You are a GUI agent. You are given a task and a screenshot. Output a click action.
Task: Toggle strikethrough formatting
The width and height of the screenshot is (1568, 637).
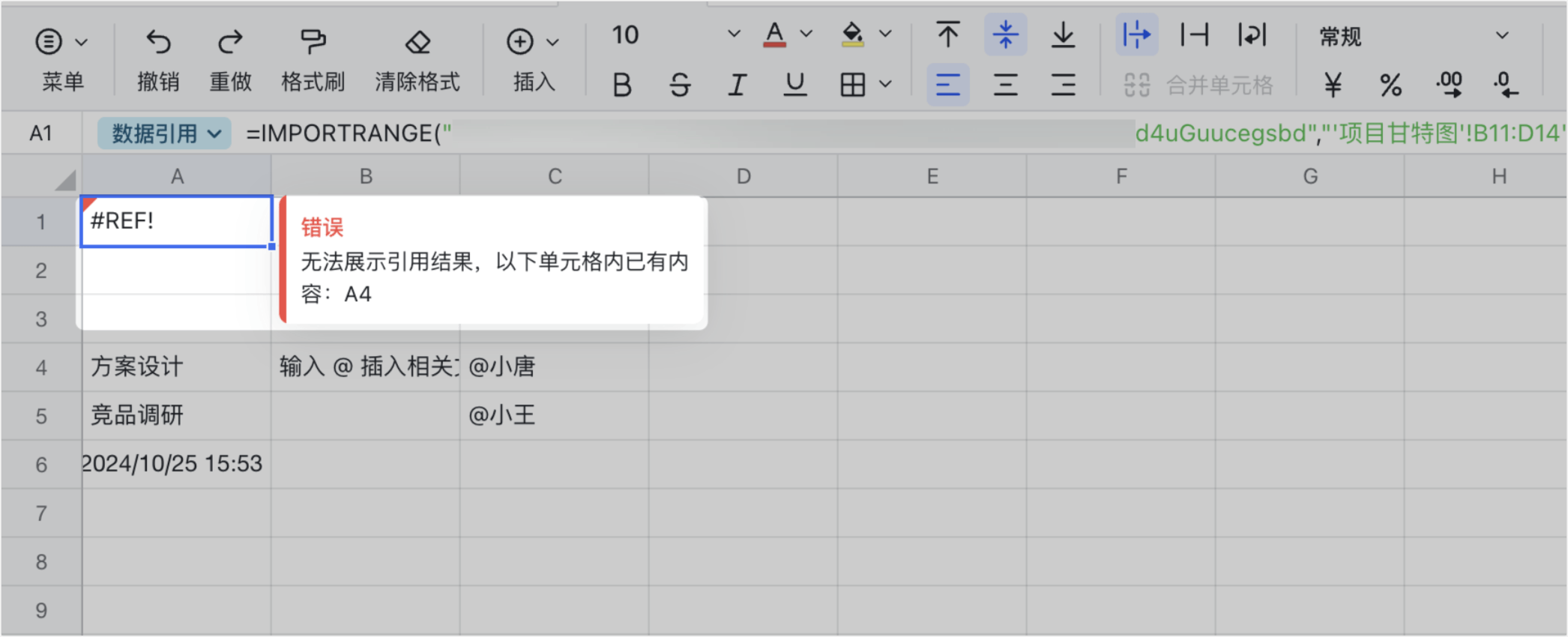tap(680, 85)
